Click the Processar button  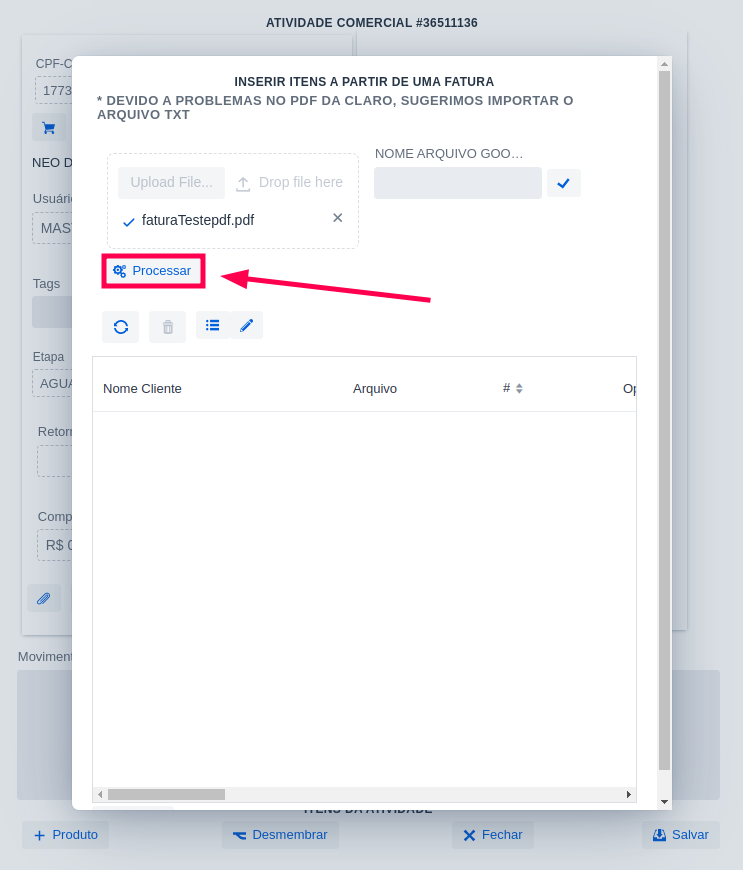[x=153, y=271]
